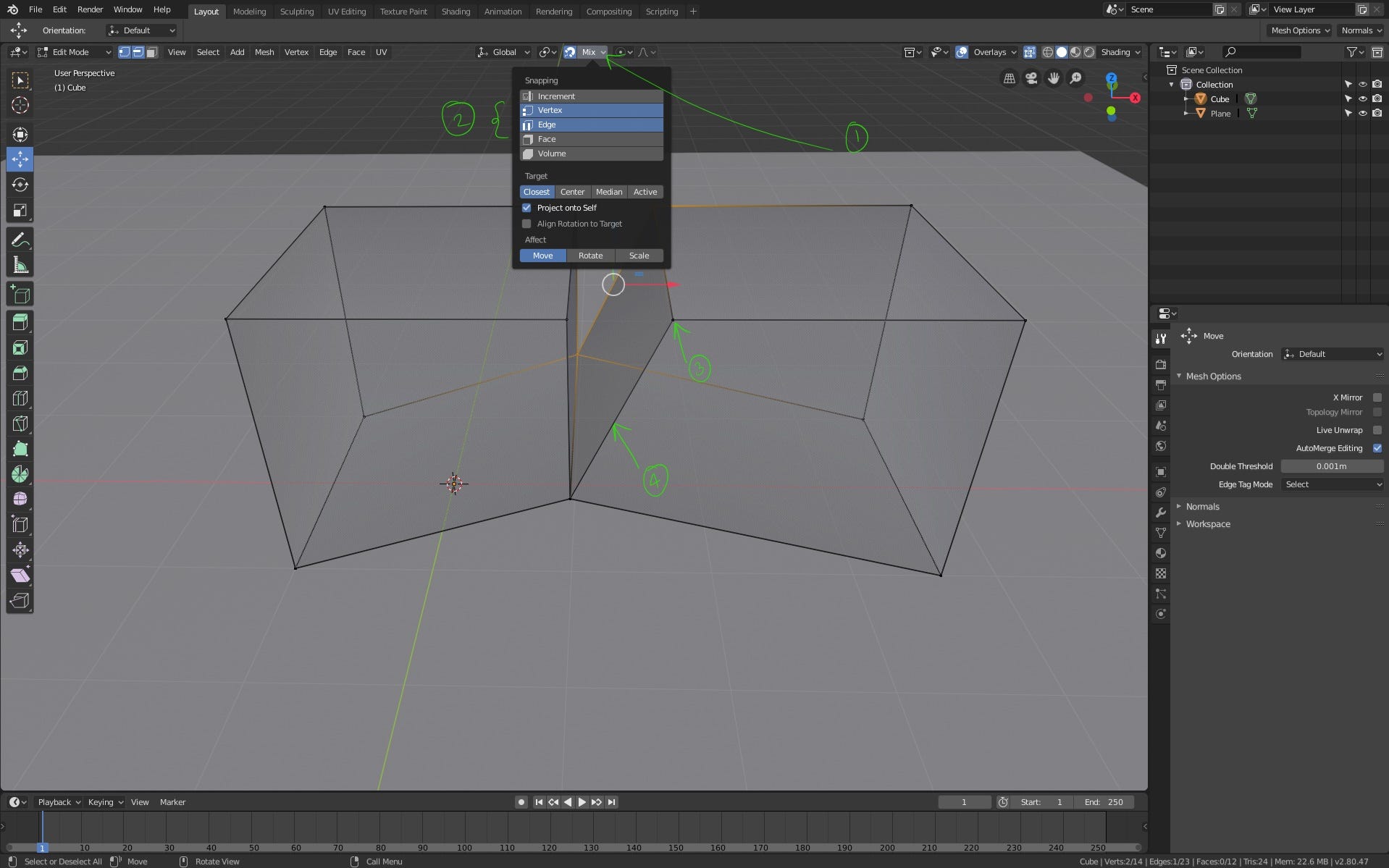Viewport: 1389px width, 868px height.
Task: Toggle X-ray shading button
Action: (x=1029, y=52)
